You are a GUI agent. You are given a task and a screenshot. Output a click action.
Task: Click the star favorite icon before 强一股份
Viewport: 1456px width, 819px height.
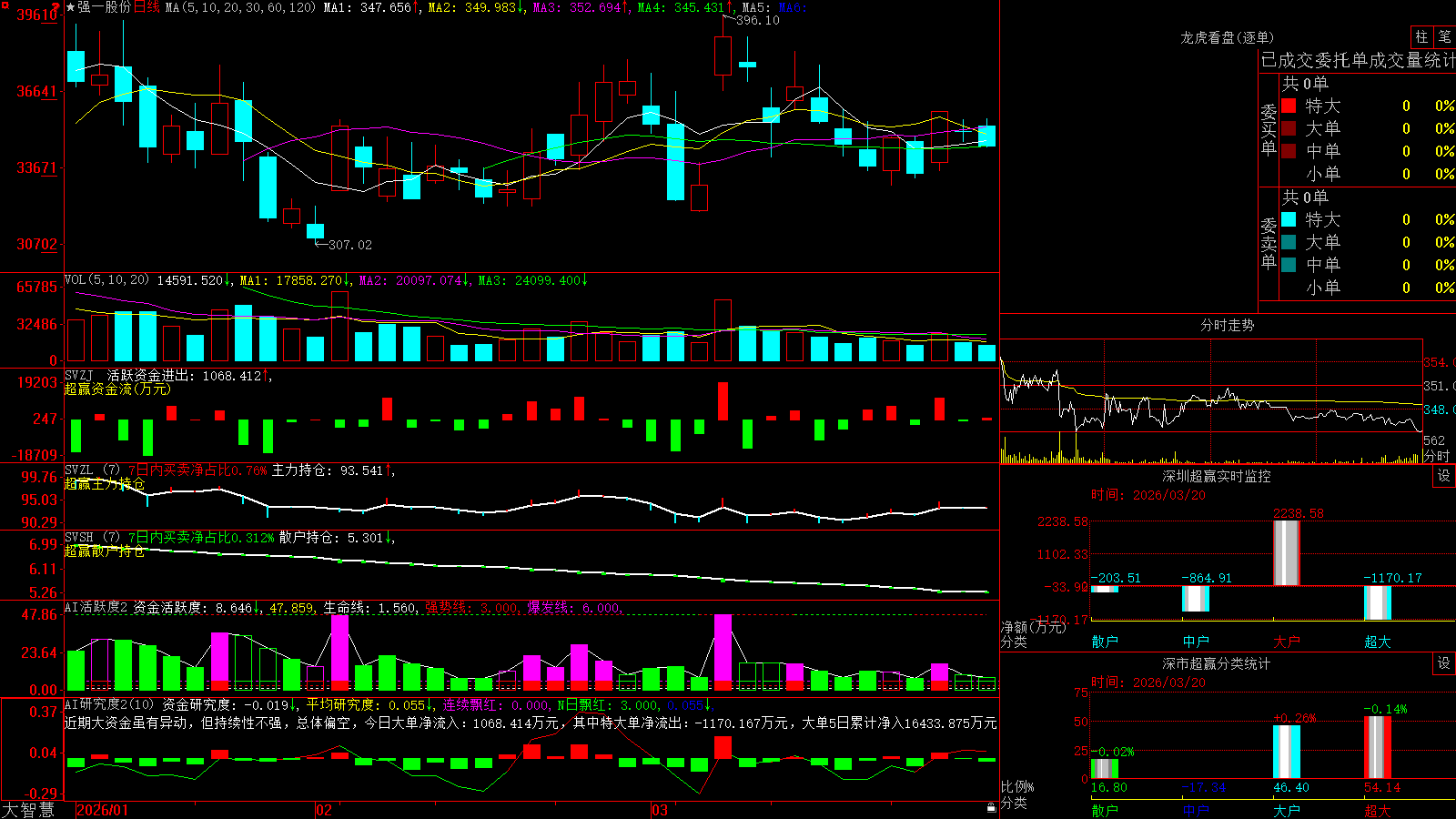[71, 7]
